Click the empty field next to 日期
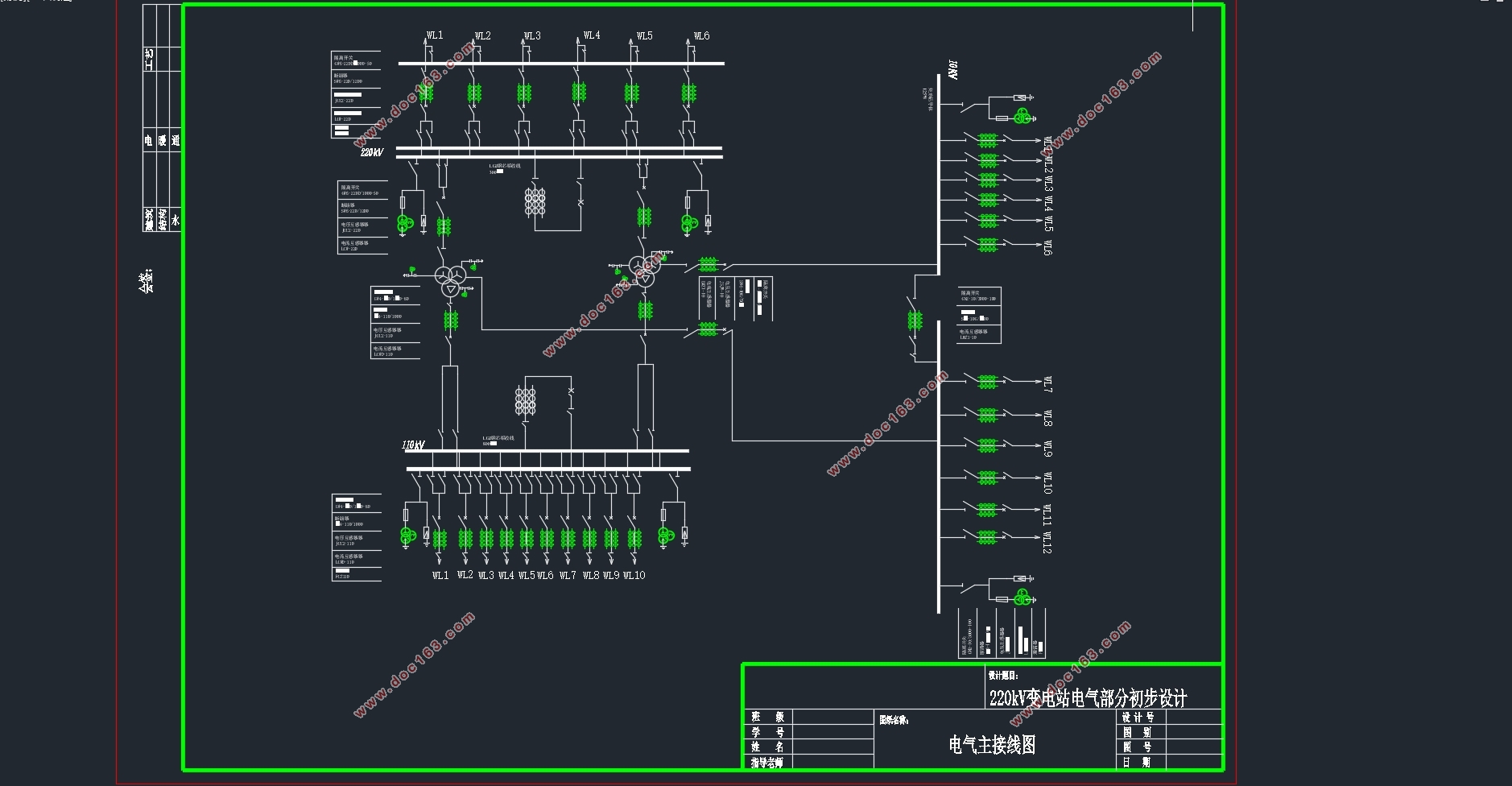The width and height of the screenshot is (1512, 786). (x=1193, y=762)
